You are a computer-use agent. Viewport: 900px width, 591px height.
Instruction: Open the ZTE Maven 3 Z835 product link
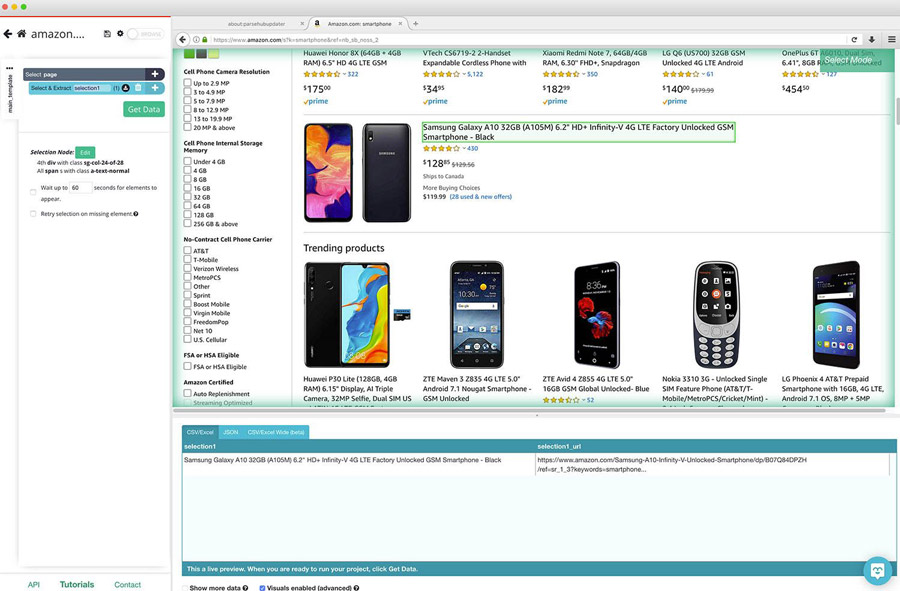[x=476, y=388]
